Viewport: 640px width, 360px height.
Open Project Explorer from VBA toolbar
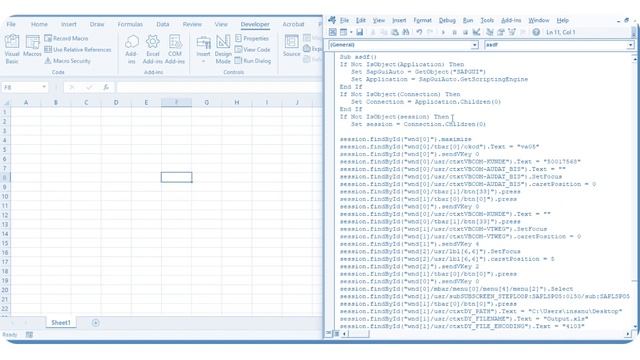point(490,32)
